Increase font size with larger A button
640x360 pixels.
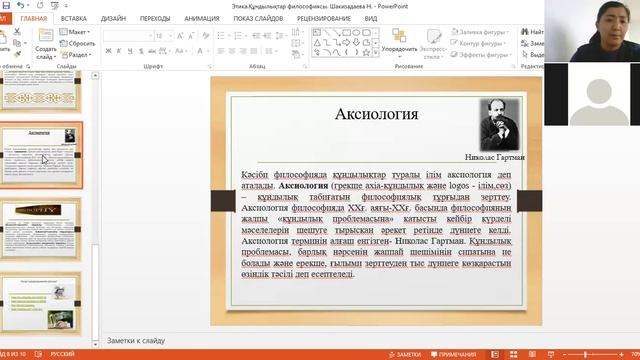coord(180,36)
